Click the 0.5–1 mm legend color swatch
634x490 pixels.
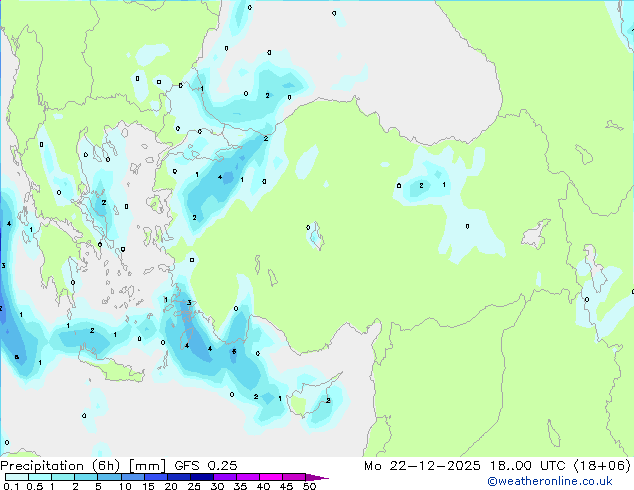[x=40, y=477]
